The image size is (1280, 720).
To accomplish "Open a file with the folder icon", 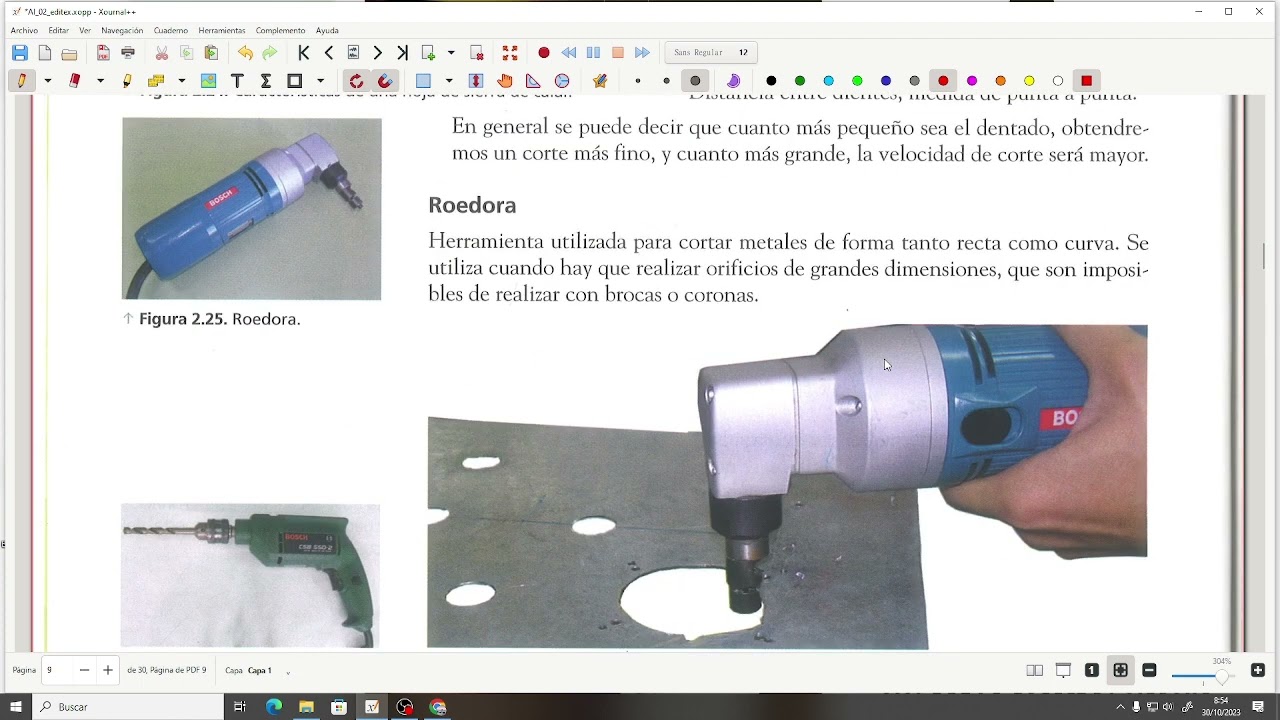I will coord(69,53).
